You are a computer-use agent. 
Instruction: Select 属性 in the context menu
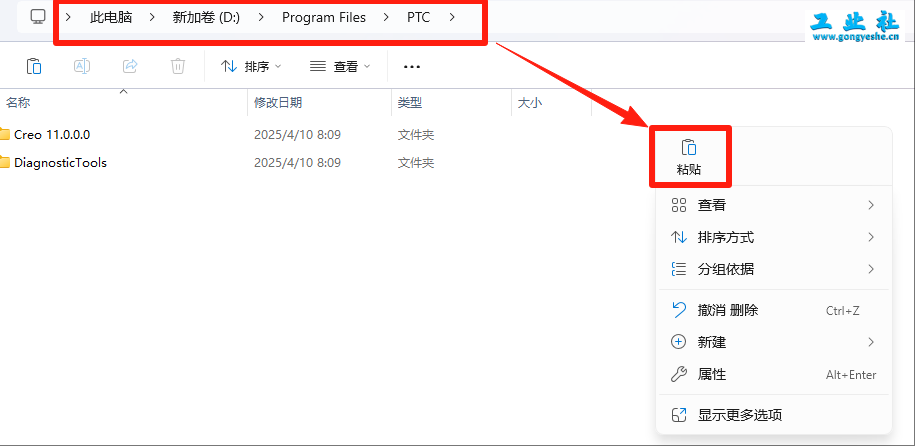click(774, 374)
